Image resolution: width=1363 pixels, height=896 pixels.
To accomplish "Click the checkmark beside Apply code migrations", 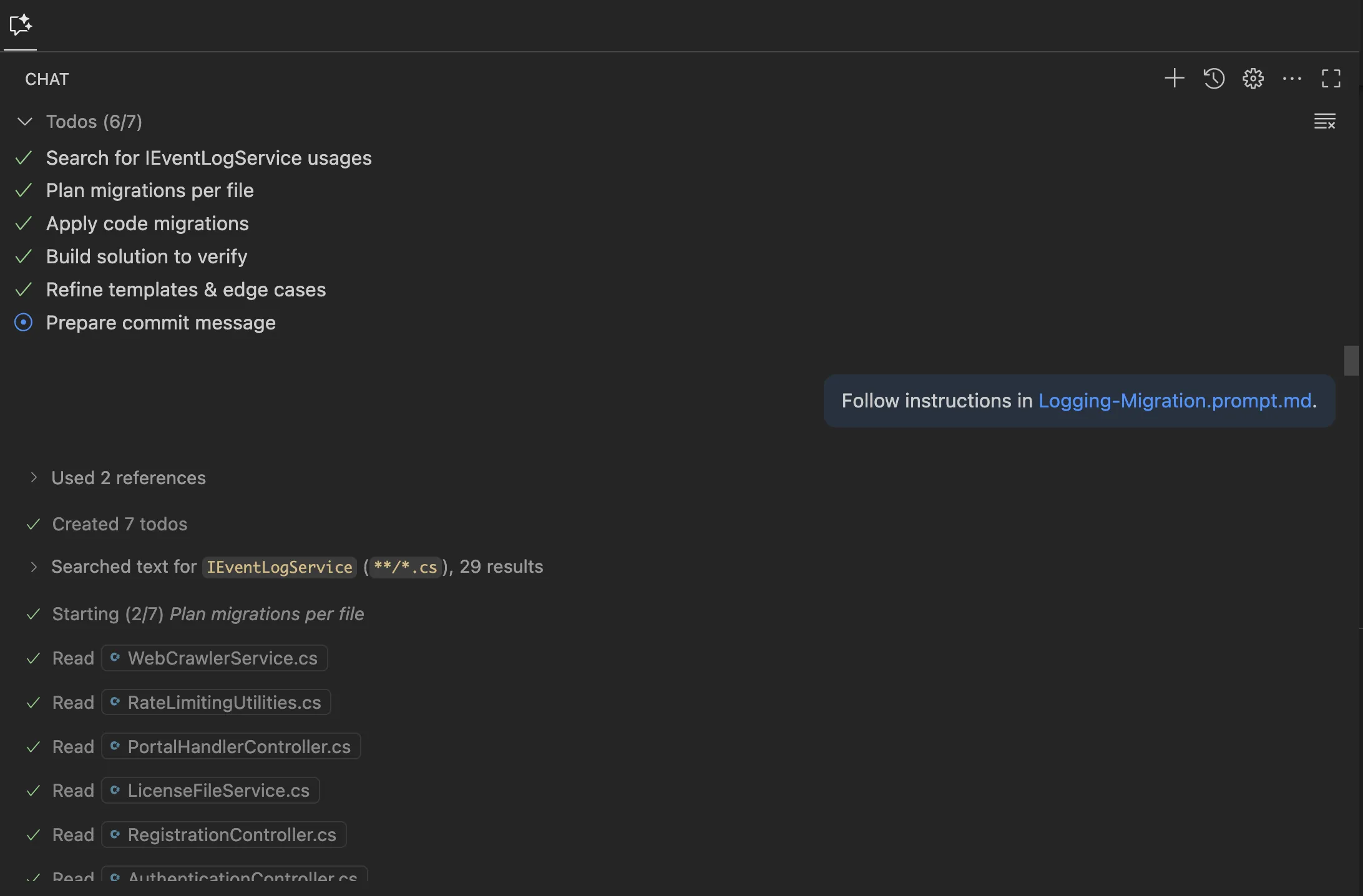I will (24, 223).
